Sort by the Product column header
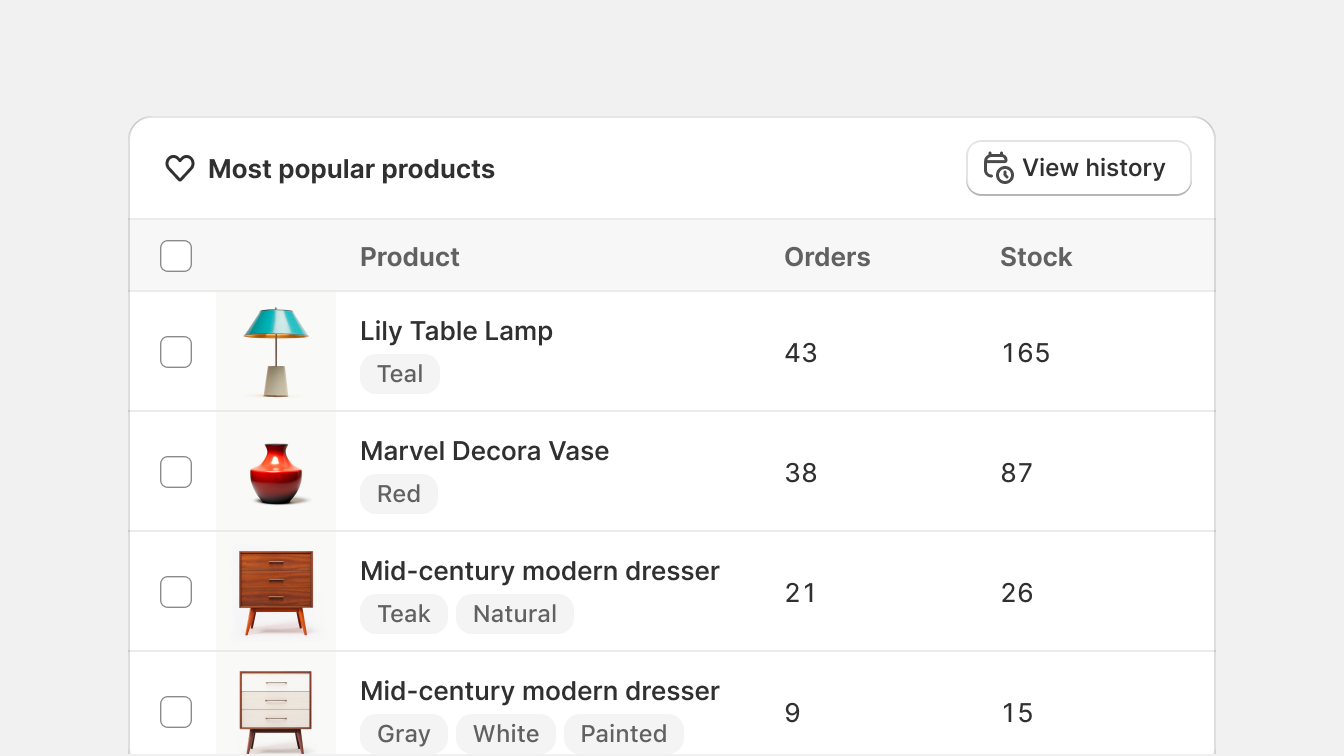The width and height of the screenshot is (1344, 756). click(x=410, y=257)
